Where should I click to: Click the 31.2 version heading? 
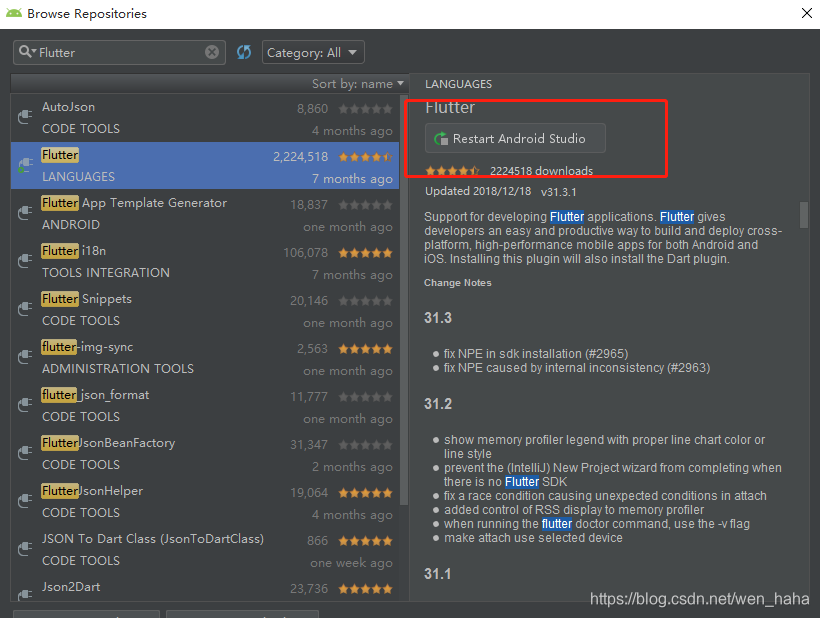(438, 404)
